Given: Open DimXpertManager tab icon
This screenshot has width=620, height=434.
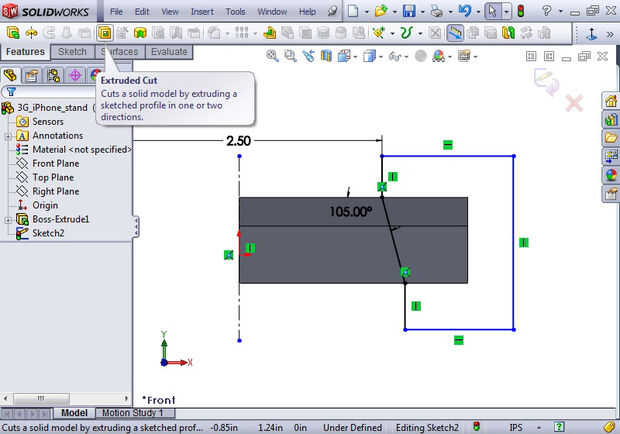Looking at the screenshot, I should point(75,75).
